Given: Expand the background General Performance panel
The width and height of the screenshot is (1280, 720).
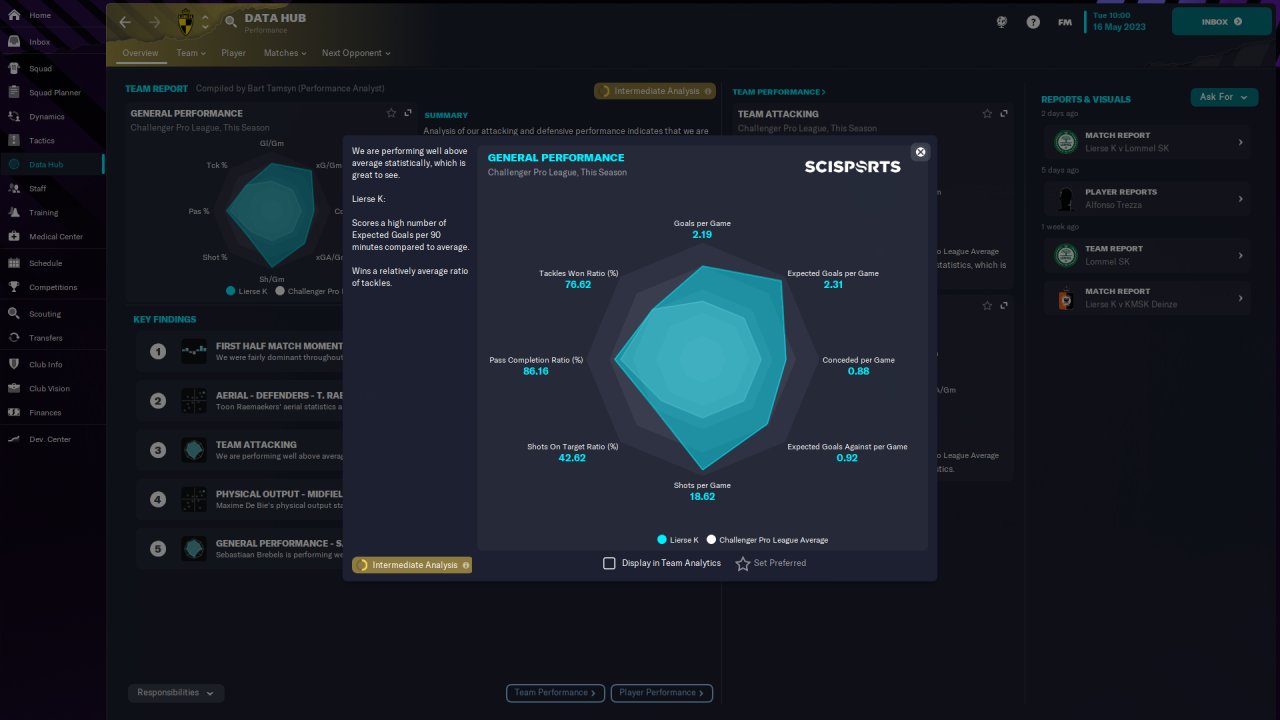Looking at the screenshot, I should 408,113.
